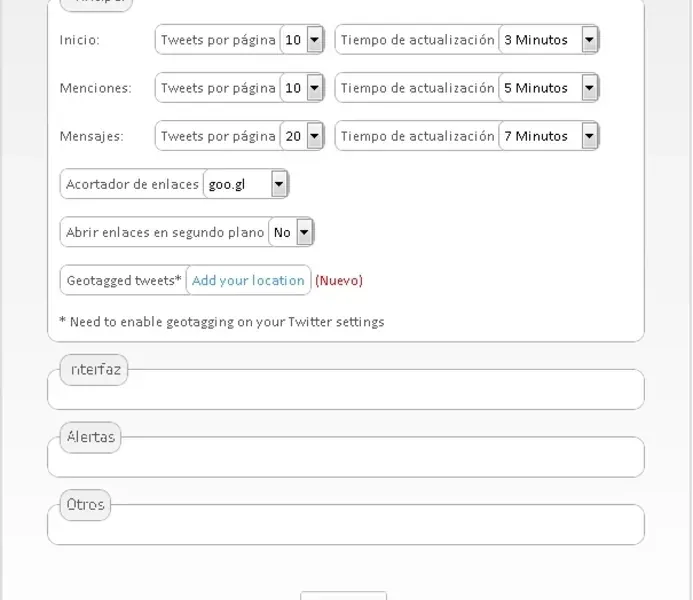Open Inicio tweets per page dropdown
The height and width of the screenshot is (600, 693).
click(x=302, y=40)
